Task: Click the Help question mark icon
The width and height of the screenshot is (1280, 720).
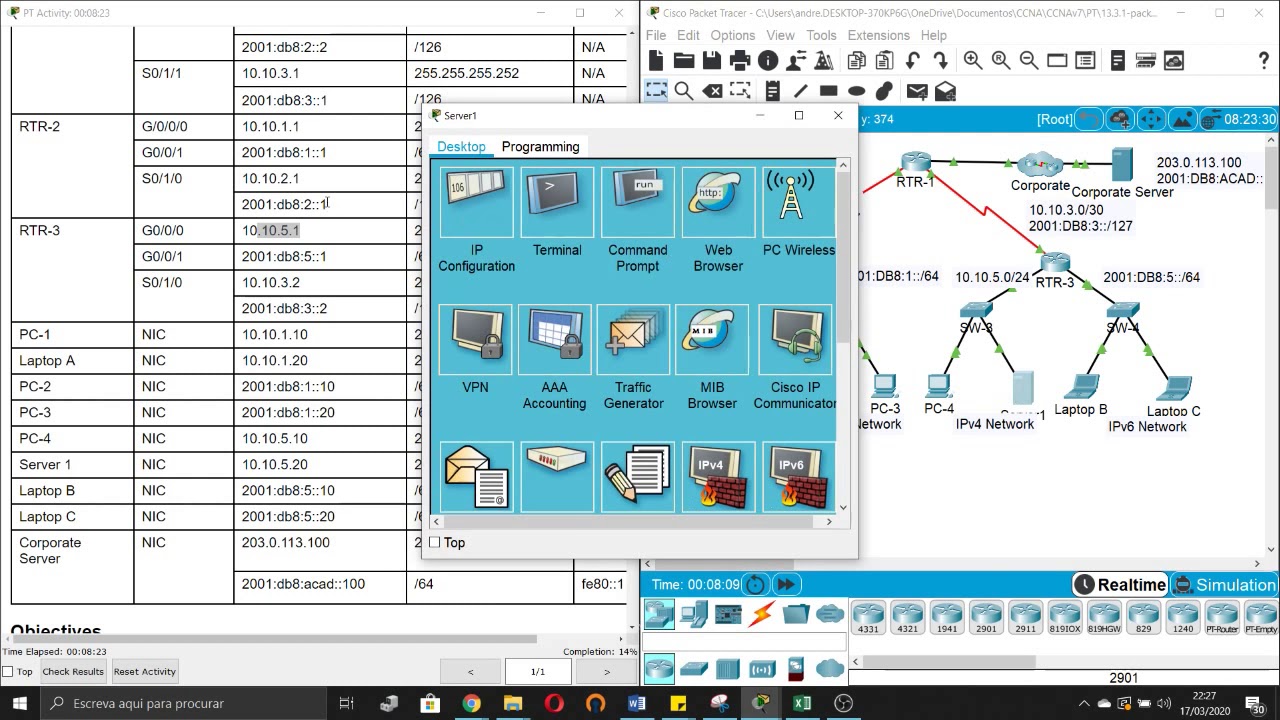Action: (1264, 61)
